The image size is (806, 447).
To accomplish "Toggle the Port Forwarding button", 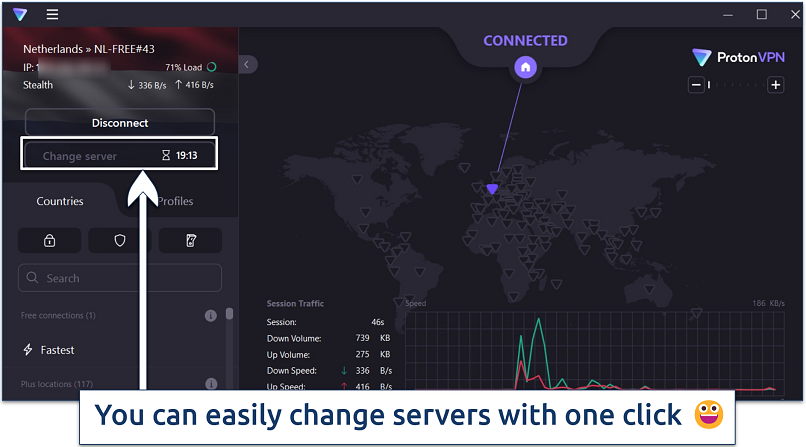I will 190,240.
